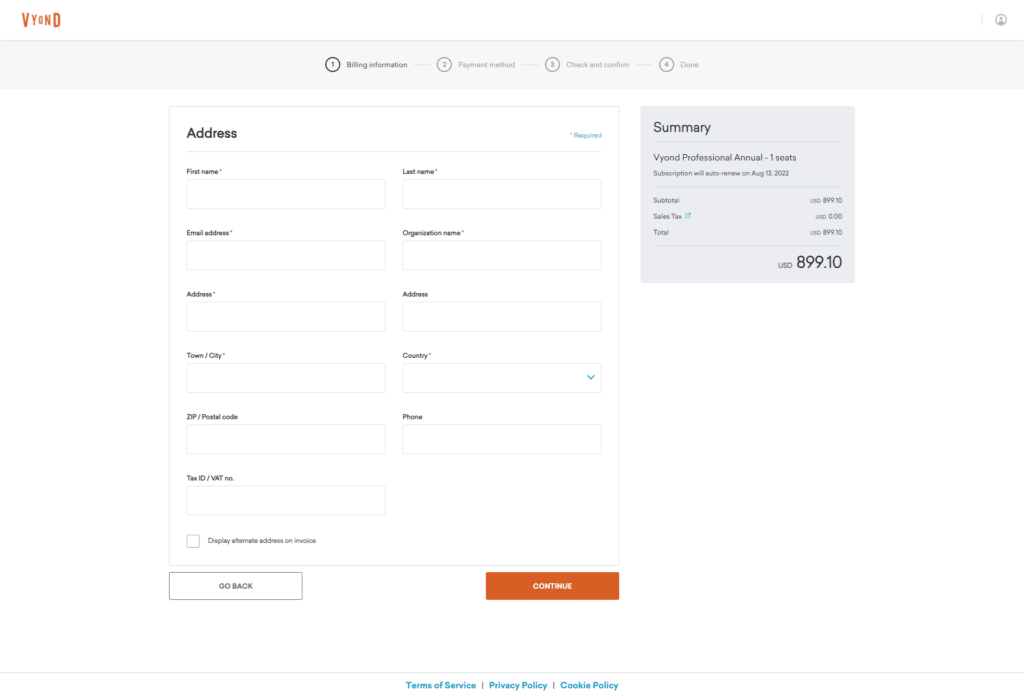Enable Display alternate address on invoice checkbox
Image resolution: width=1024 pixels, height=699 pixels.
click(x=193, y=541)
